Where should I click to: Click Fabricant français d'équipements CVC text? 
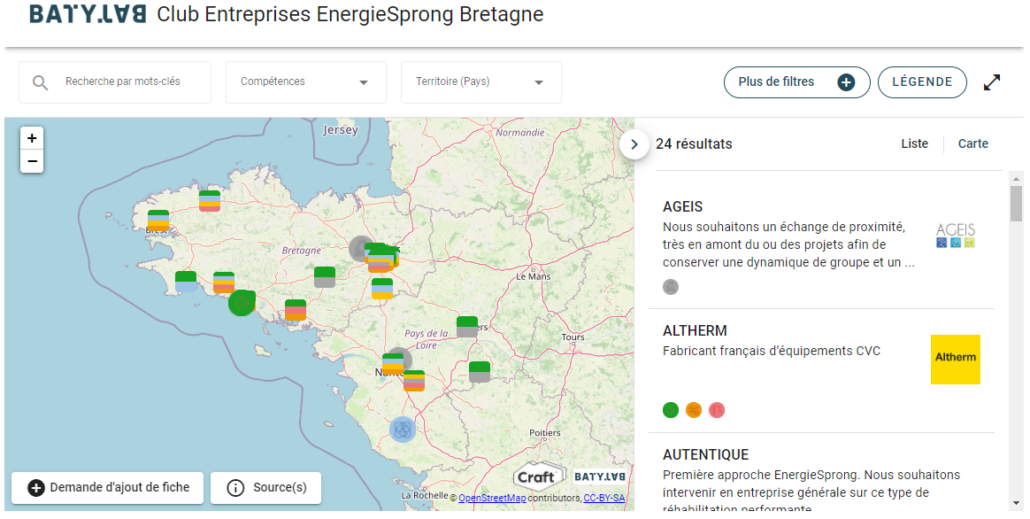[771, 351]
